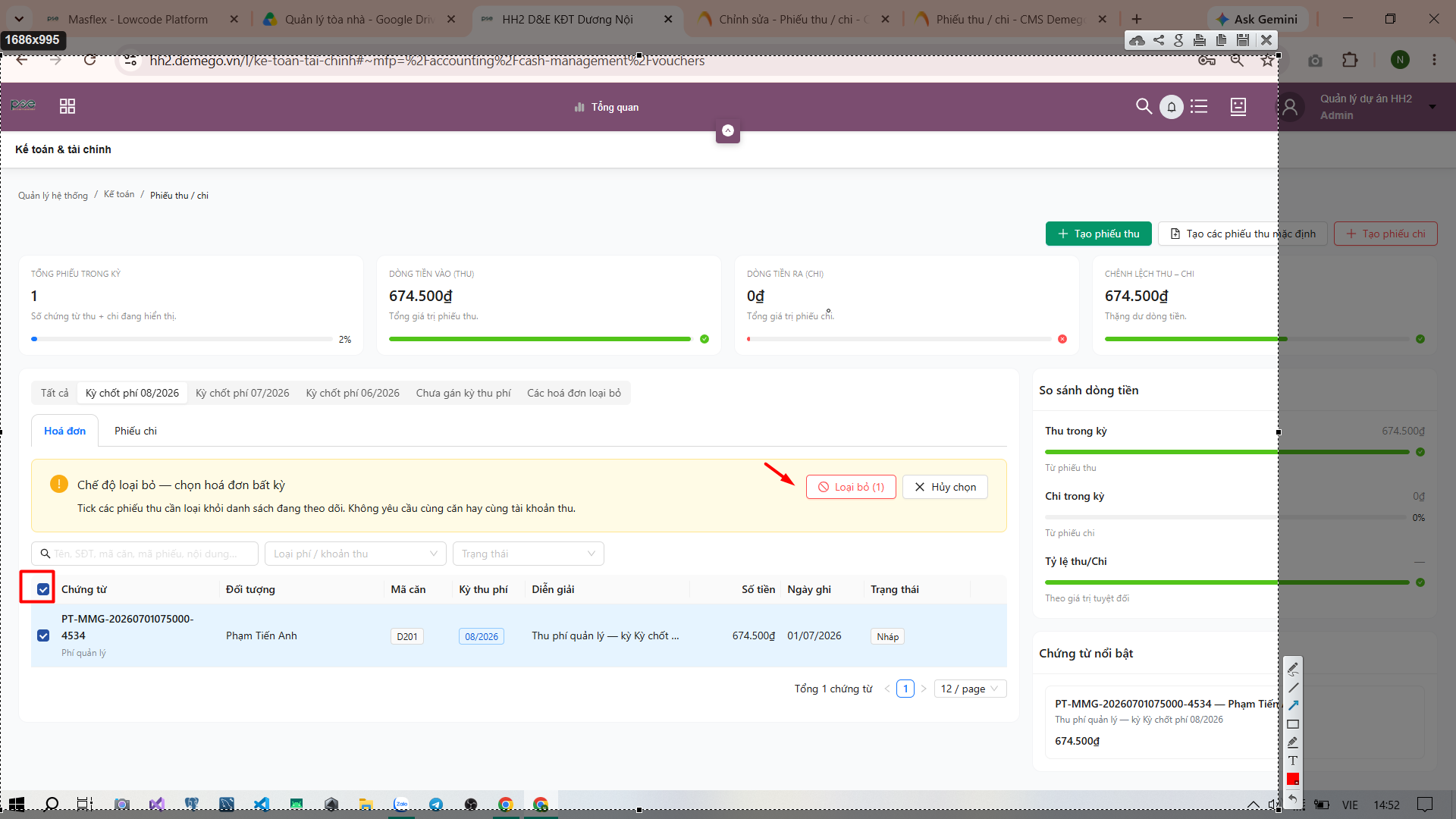Image resolution: width=1456 pixels, height=819 pixels.
Task: Select the pencil freehand drawing tool
Action: click(1293, 669)
